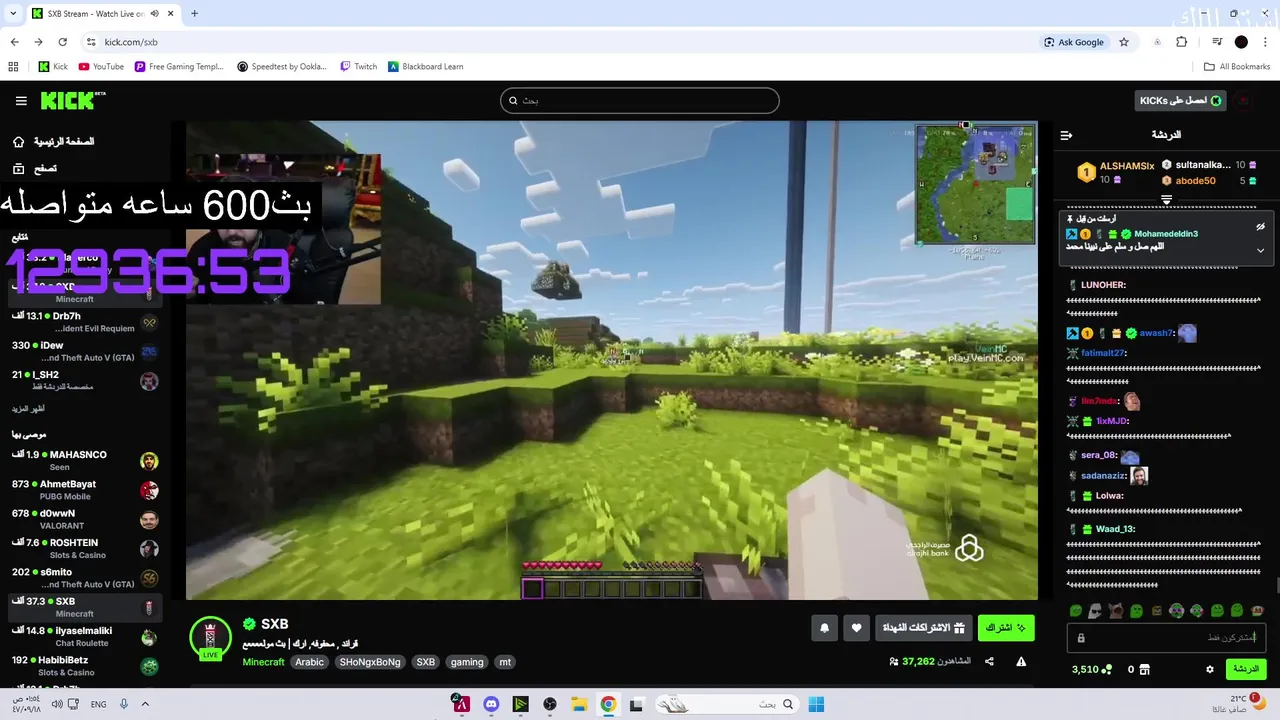Image resolution: width=1280 pixels, height=720 pixels.
Task: Open Discord from the taskbar
Action: coord(491,704)
